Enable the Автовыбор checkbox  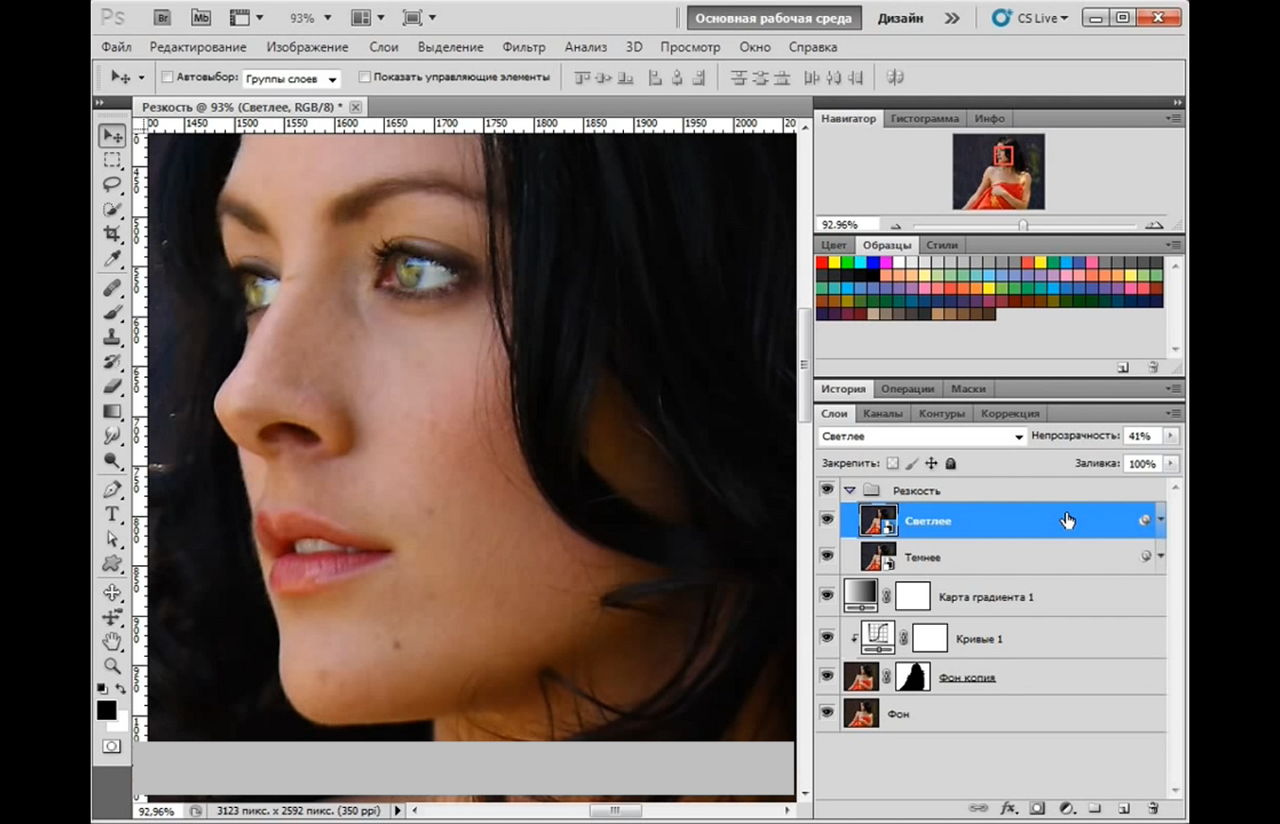(x=167, y=77)
